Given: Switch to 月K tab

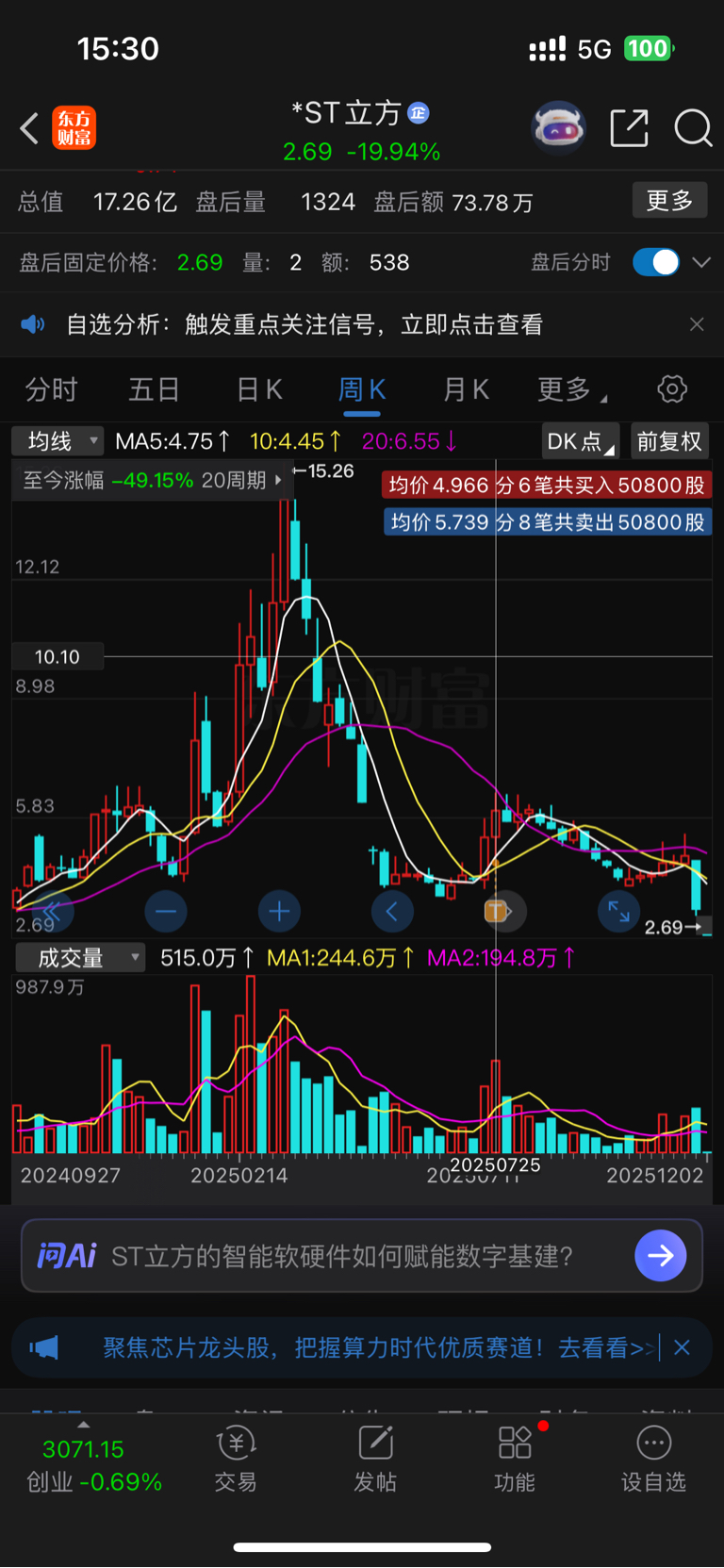Looking at the screenshot, I should click(x=466, y=388).
